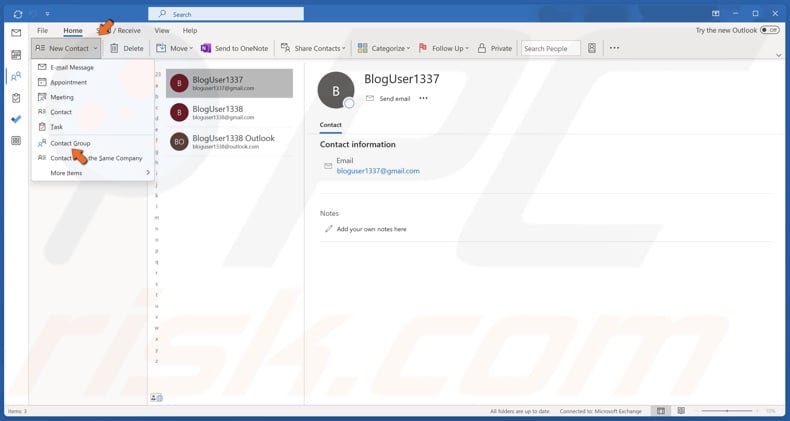Open the more actions dots beside Send email
The height and width of the screenshot is (421, 790).
[x=423, y=98]
